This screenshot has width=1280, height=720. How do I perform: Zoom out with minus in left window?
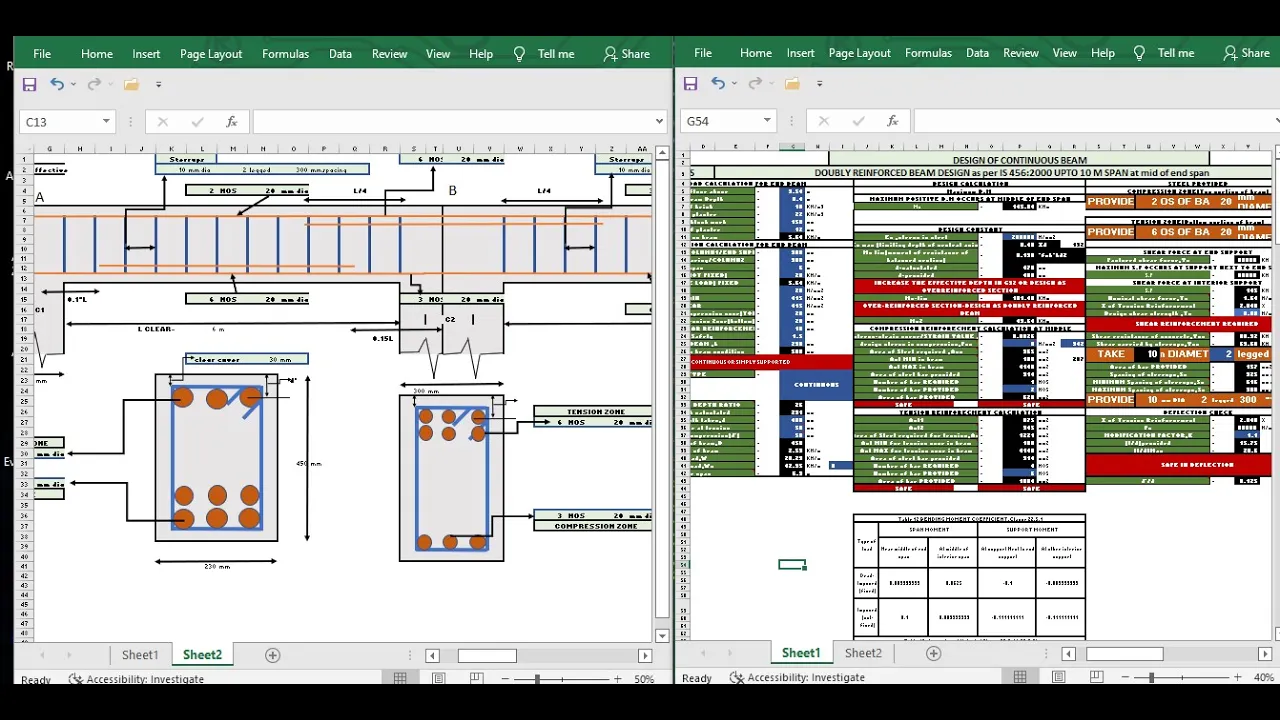point(507,679)
